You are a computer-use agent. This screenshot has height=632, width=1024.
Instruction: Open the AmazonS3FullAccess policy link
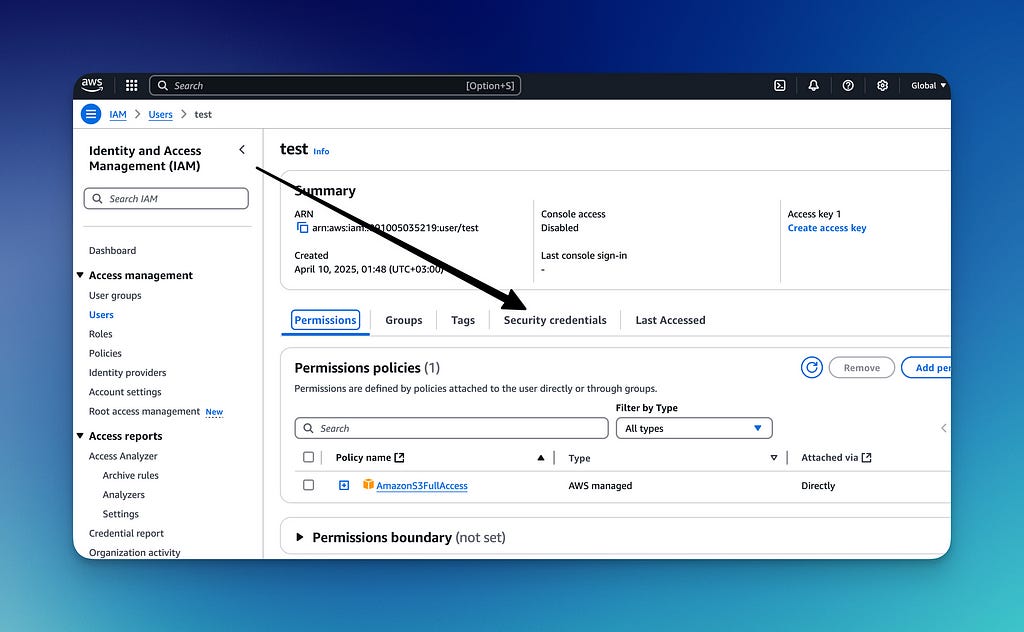422,486
